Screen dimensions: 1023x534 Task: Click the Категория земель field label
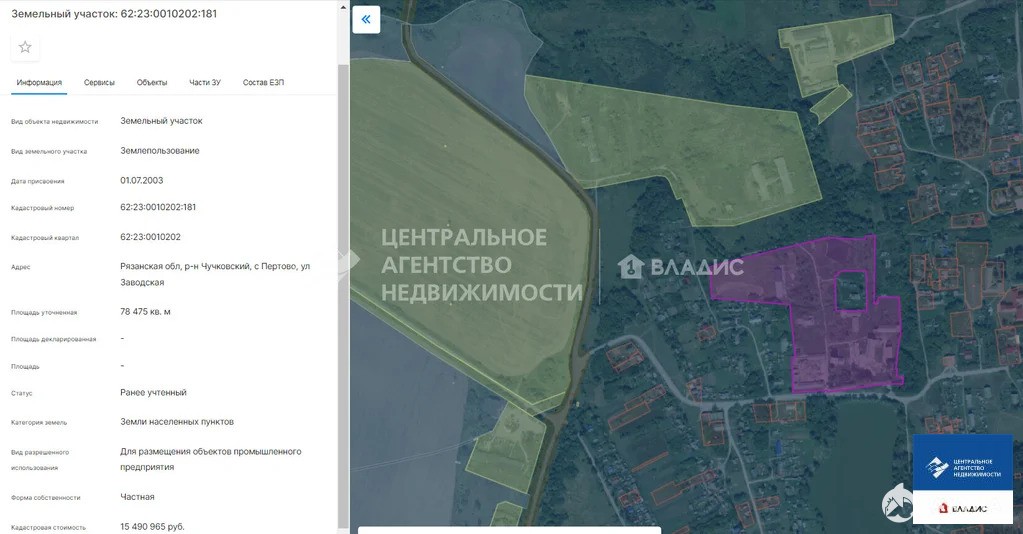pyautogui.click(x=39, y=423)
